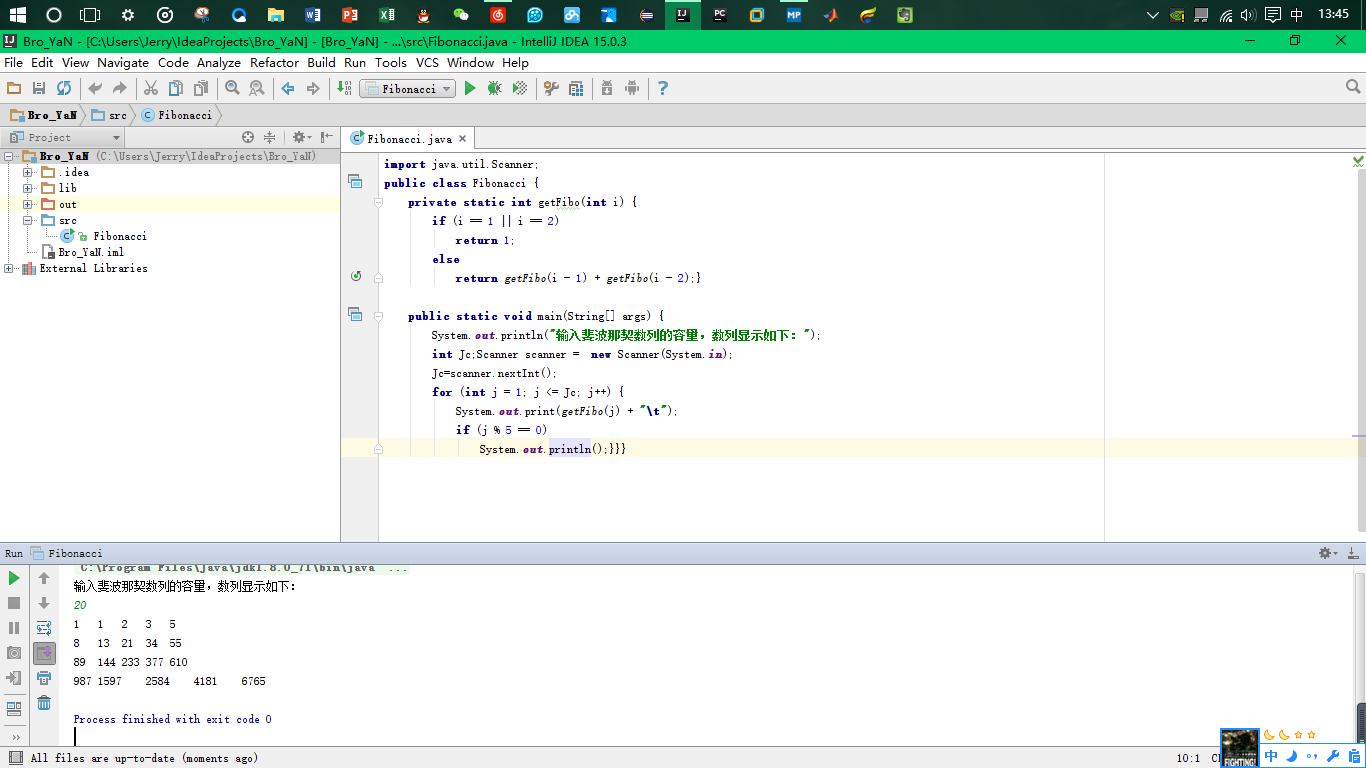The image size is (1366, 768).
Task: Open the VCS menu
Action: (427, 62)
